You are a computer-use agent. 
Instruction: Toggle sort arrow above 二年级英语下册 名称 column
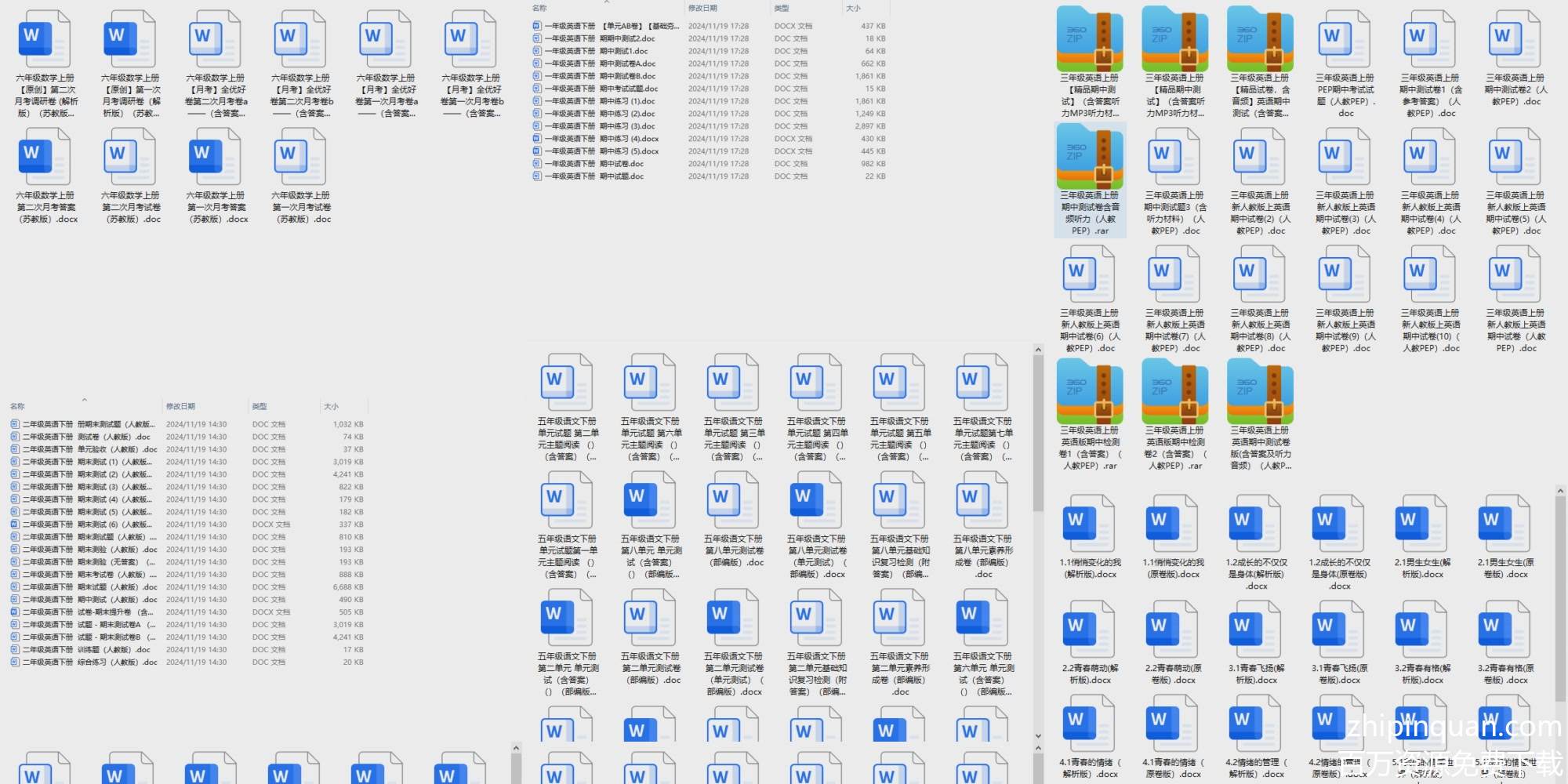click(84, 400)
